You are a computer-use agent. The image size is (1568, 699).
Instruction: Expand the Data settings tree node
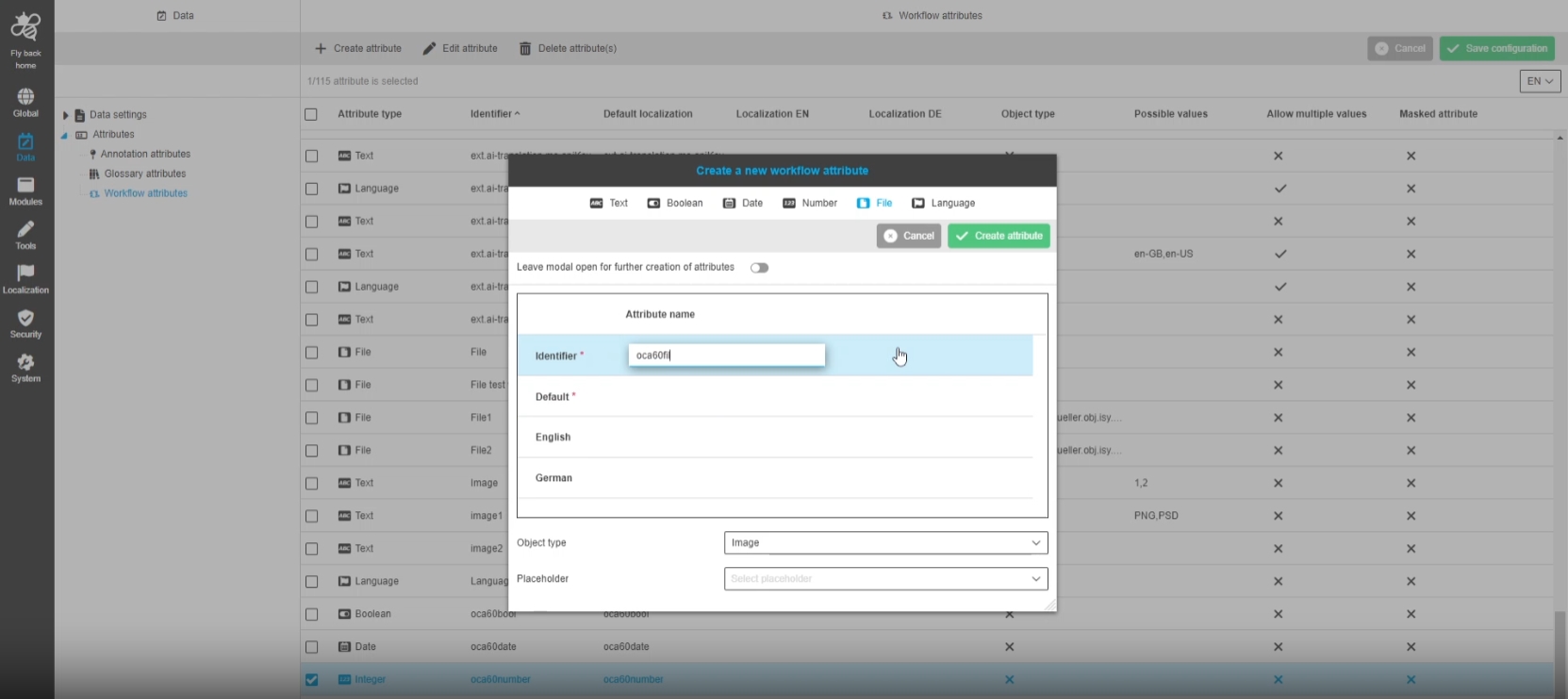coord(65,115)
